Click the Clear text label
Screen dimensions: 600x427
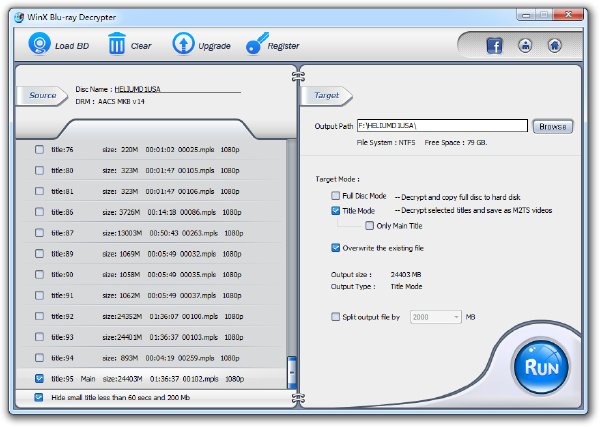pyautogui.click(x=141, y=46)
